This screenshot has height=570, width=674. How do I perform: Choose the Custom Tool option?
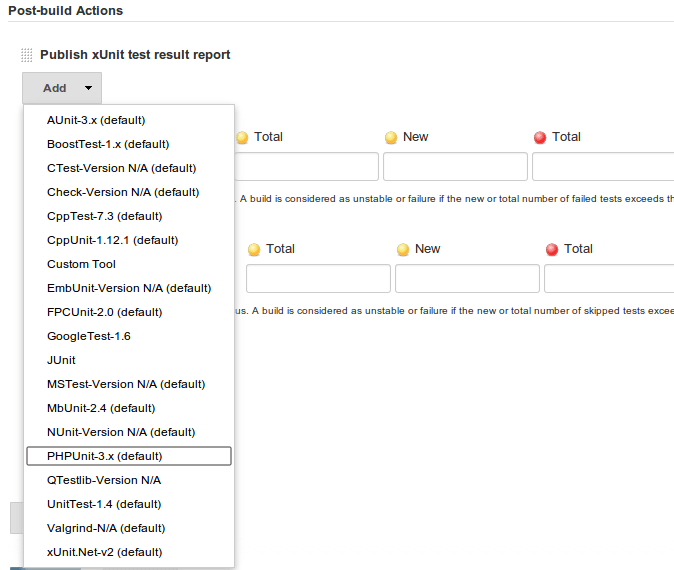click(129, 264)
